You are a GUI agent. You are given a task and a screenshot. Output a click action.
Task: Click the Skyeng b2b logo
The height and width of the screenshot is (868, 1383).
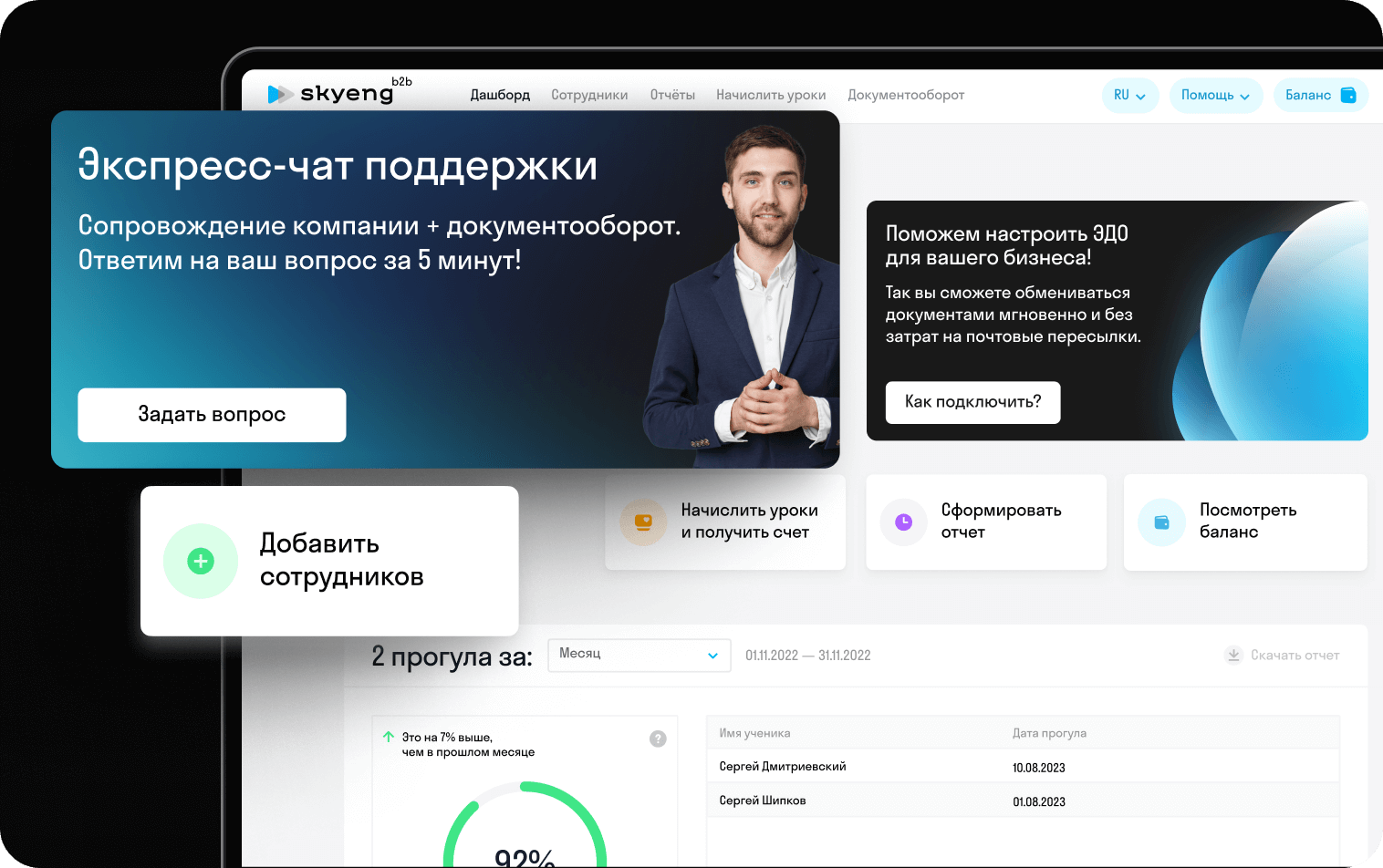point(339,92)
